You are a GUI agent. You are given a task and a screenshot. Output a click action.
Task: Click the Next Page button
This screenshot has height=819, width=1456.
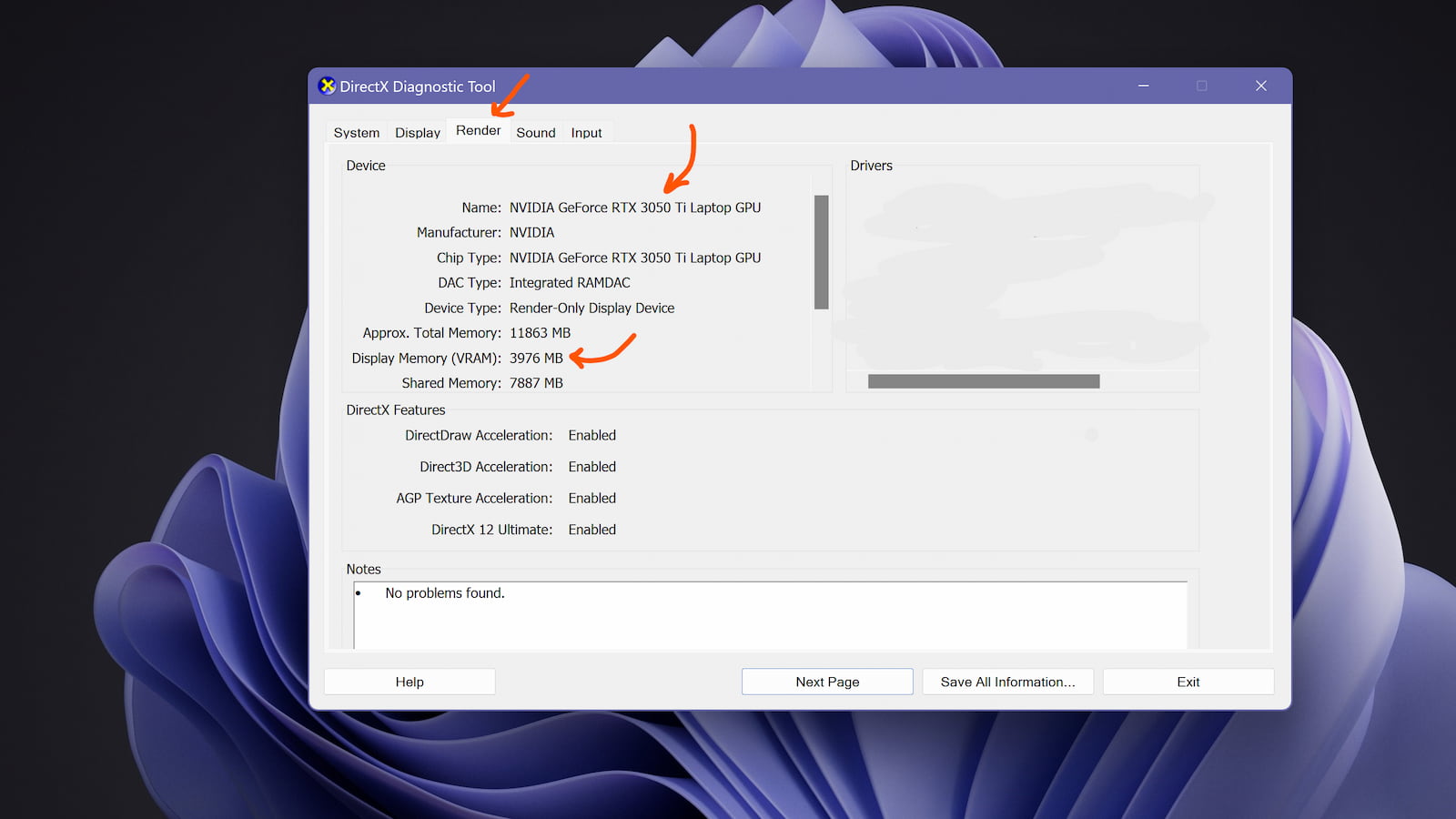click(x=826, y=682)
